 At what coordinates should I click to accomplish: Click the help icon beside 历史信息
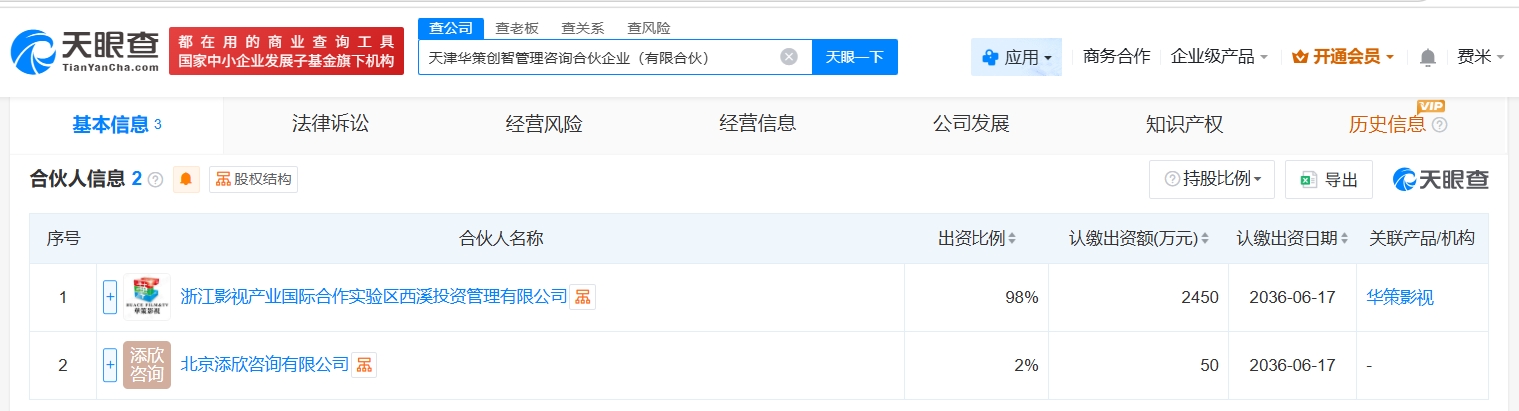[x=1439, y=125]
